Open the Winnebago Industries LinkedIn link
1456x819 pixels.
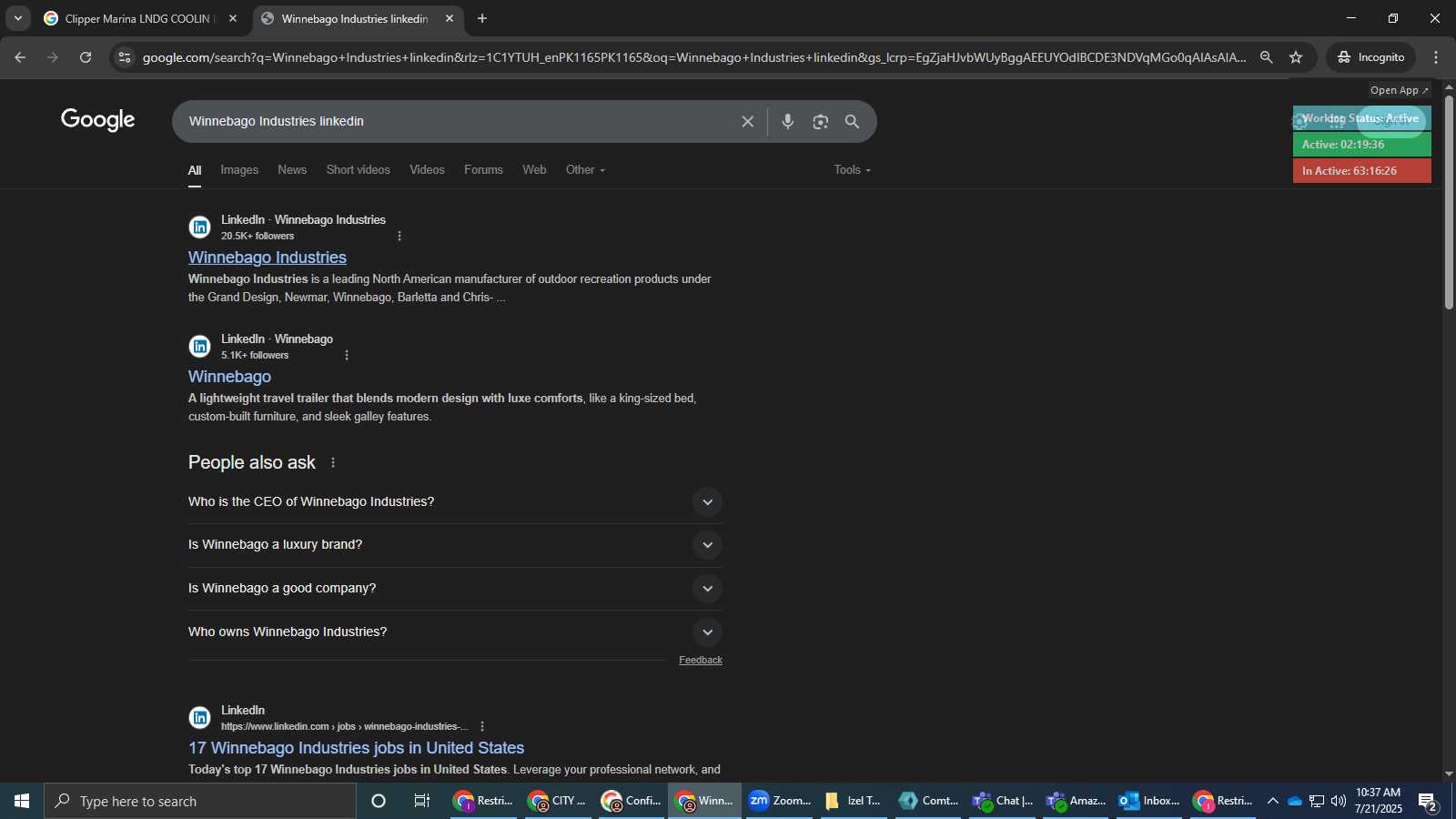tap(268, 258)
